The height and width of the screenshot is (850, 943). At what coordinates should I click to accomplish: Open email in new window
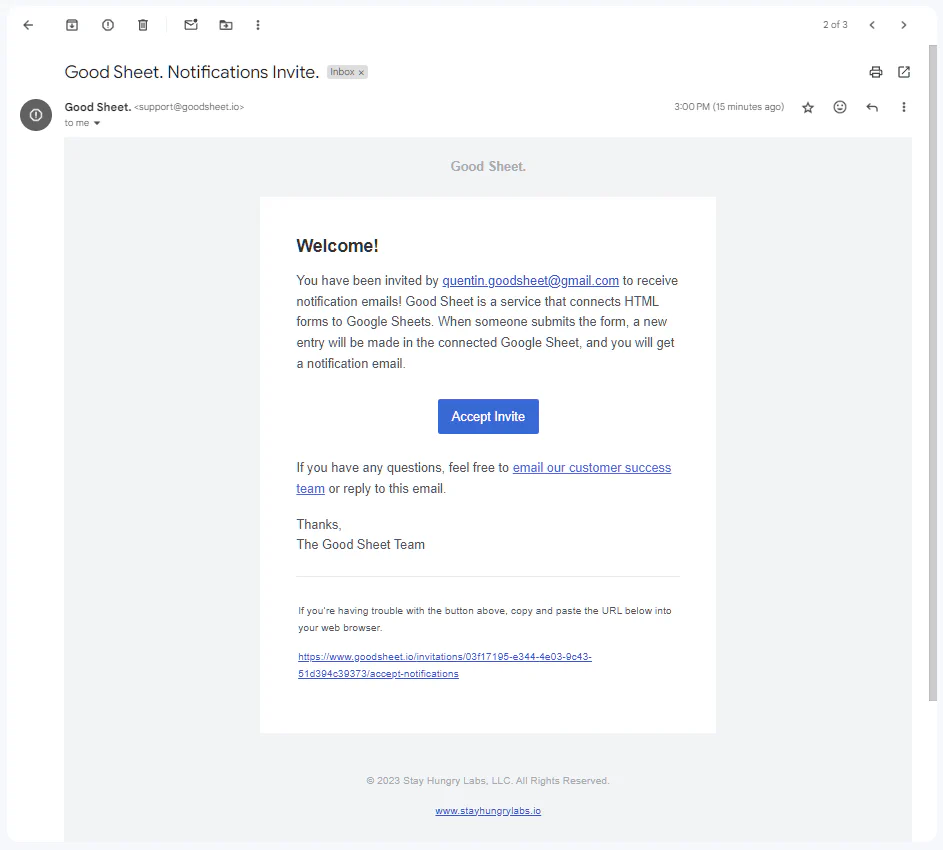pyautogui.click(x=904, y=72)
